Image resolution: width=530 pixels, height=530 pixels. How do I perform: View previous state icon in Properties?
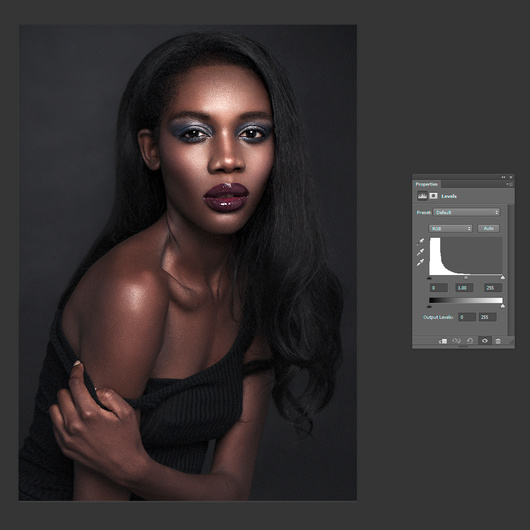457,341
